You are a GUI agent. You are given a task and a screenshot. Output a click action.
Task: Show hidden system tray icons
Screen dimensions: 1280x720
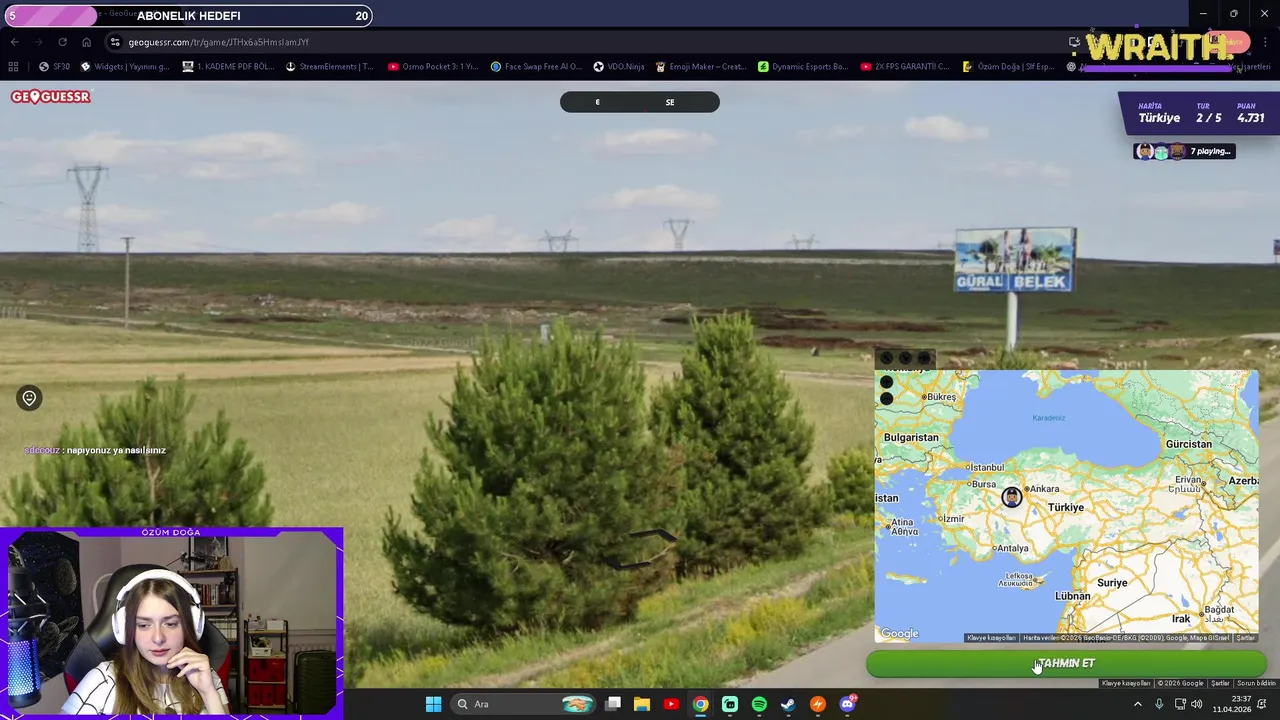click(1137, 704)
